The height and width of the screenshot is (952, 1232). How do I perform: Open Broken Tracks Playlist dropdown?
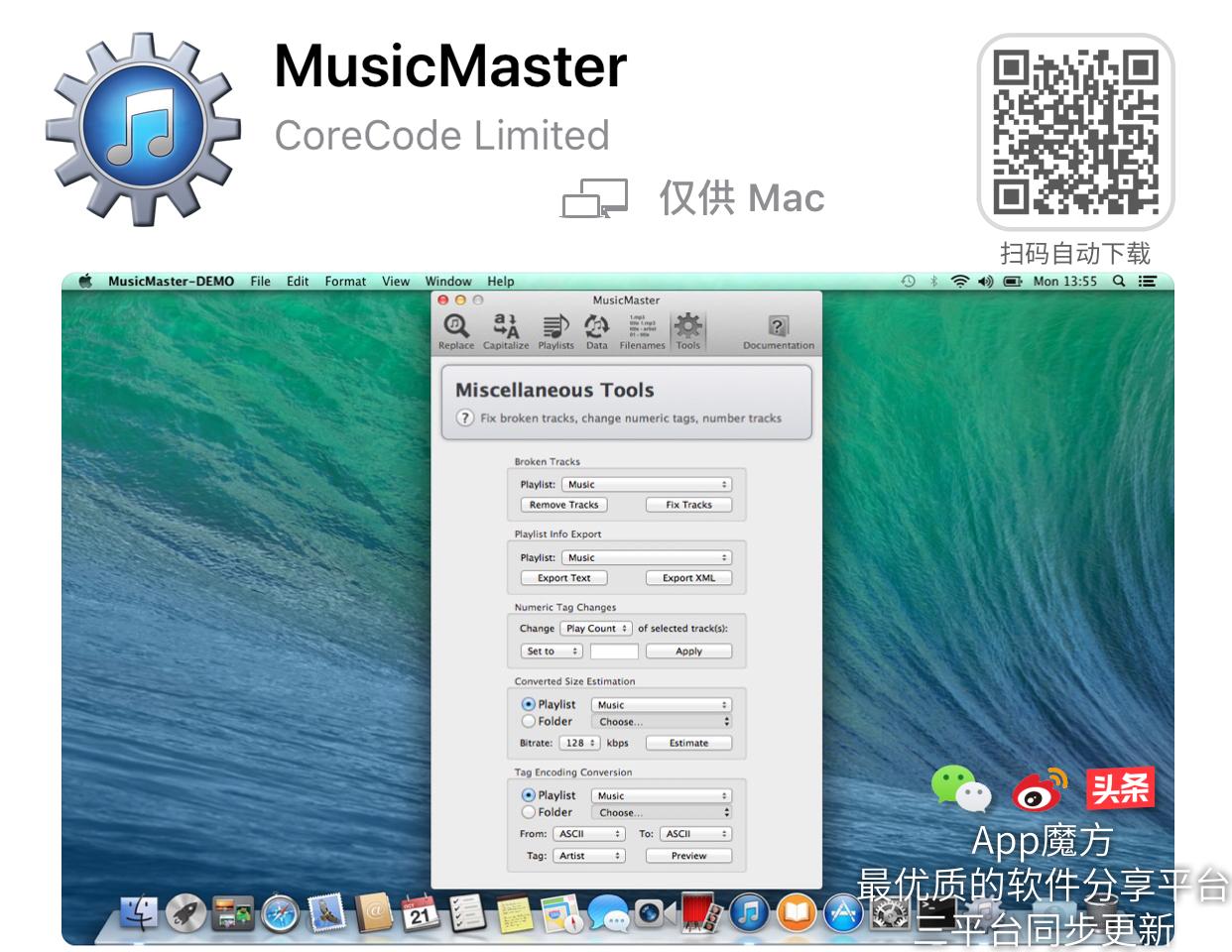646,484
